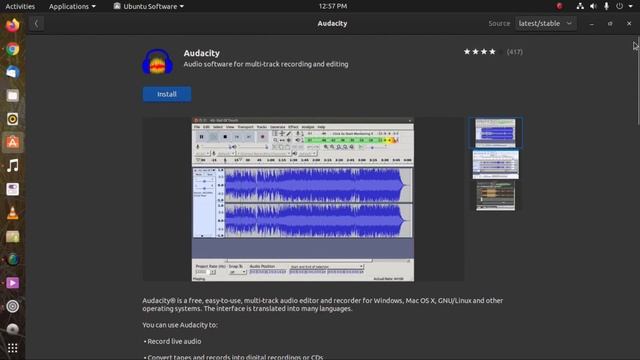Click the red recording indicator in top bar
This screenshot has width=640, height=360.
[x=559, y=6]
